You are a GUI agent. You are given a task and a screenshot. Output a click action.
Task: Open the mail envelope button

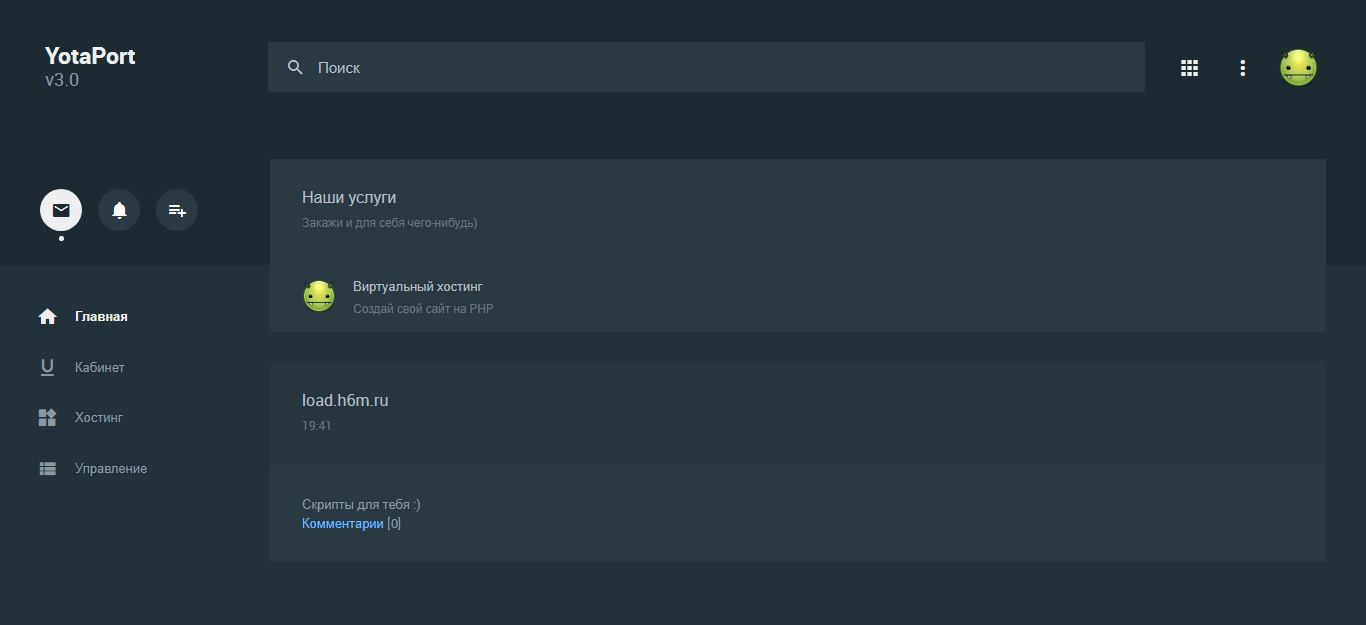(x=61, y=210)
